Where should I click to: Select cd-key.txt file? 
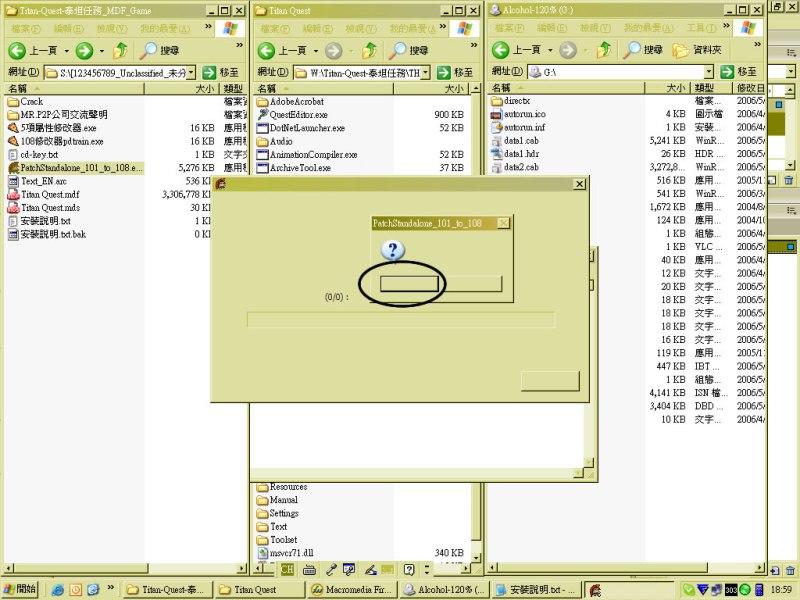tap(33, 155)
